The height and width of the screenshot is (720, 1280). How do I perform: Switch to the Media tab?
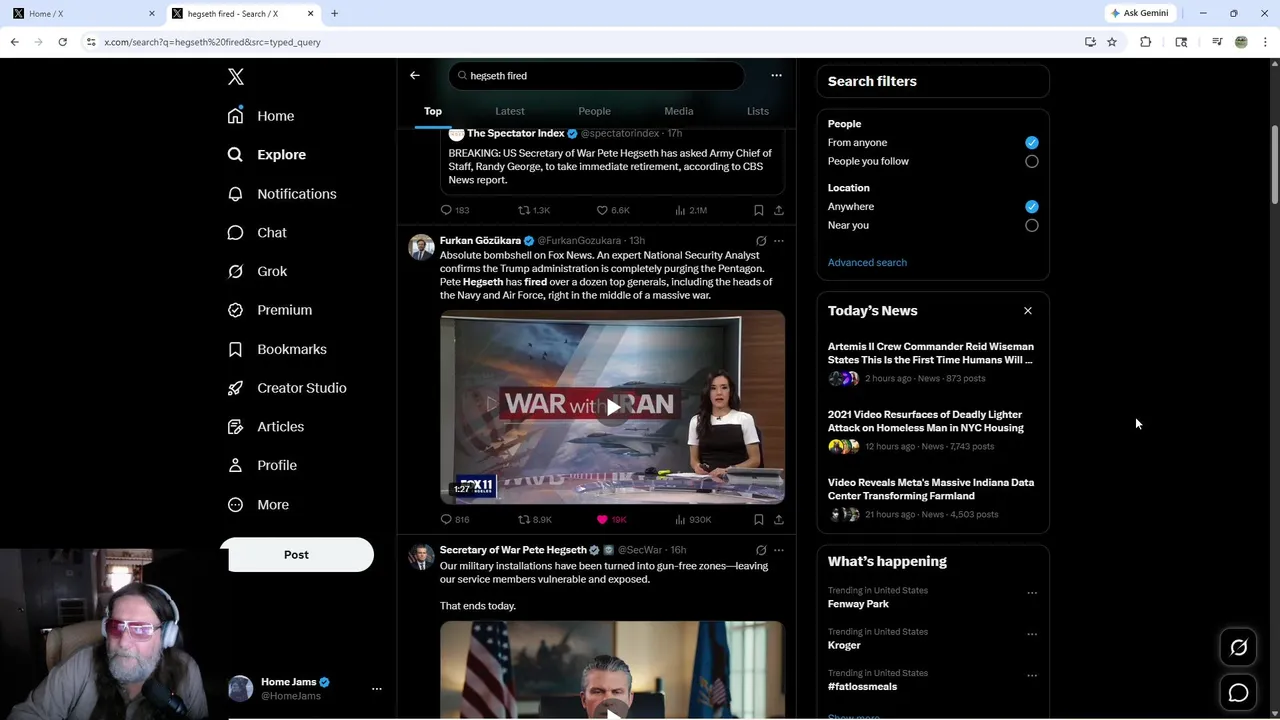click(x=679, y=111)
